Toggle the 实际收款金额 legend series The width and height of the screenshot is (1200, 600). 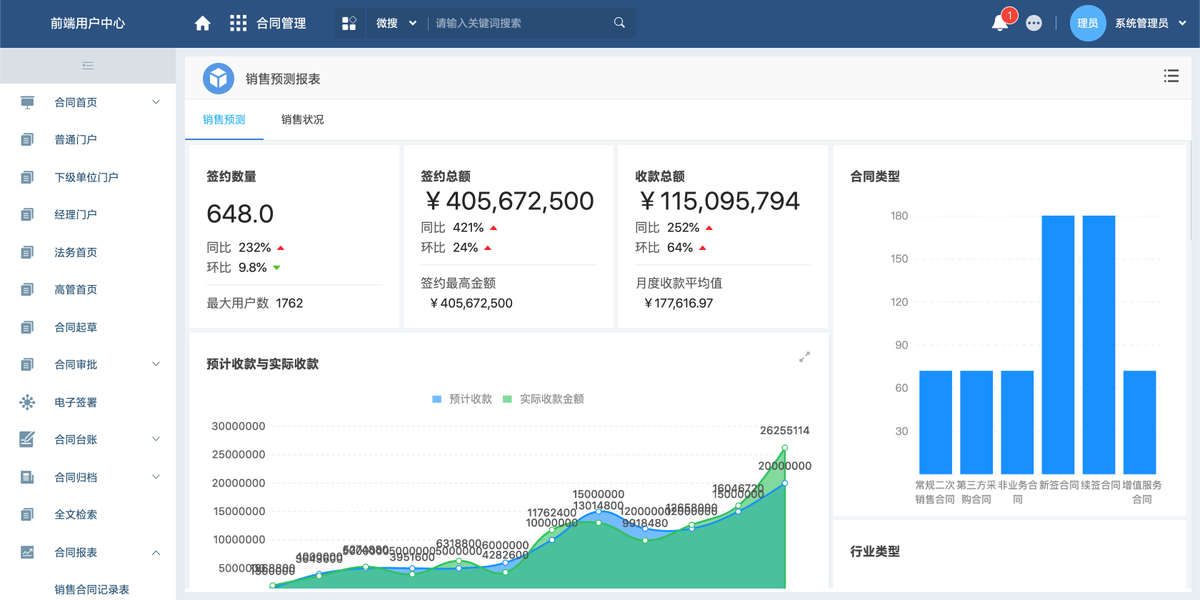pyautogui.click(x=542, y=399)
